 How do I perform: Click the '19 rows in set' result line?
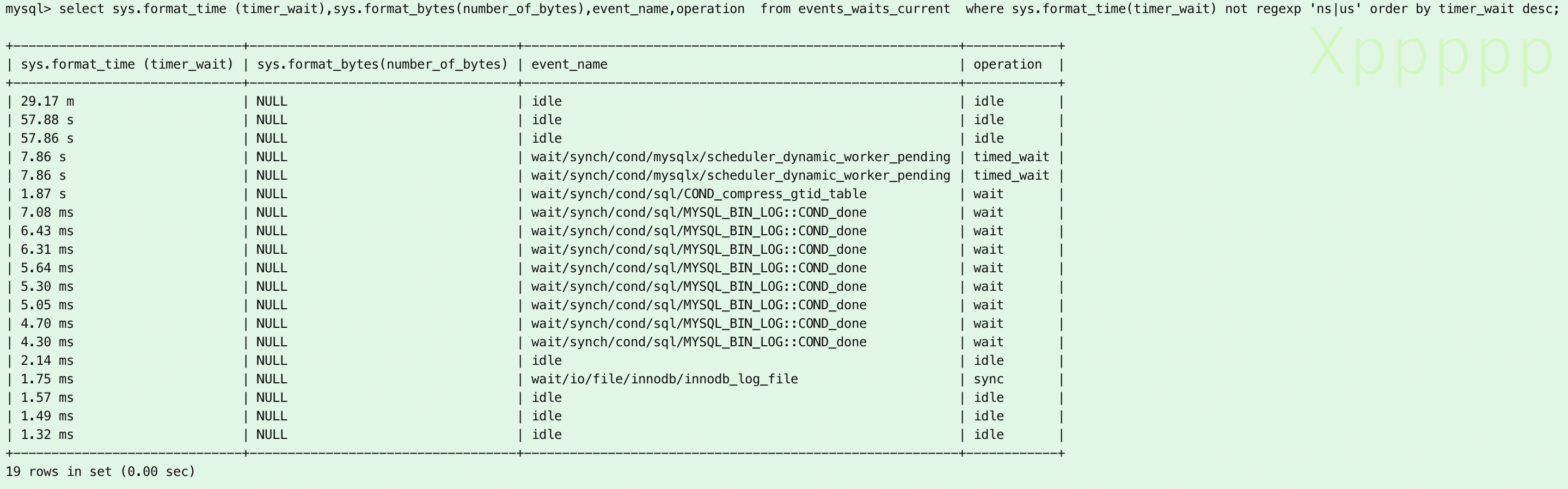coord(100,472)
